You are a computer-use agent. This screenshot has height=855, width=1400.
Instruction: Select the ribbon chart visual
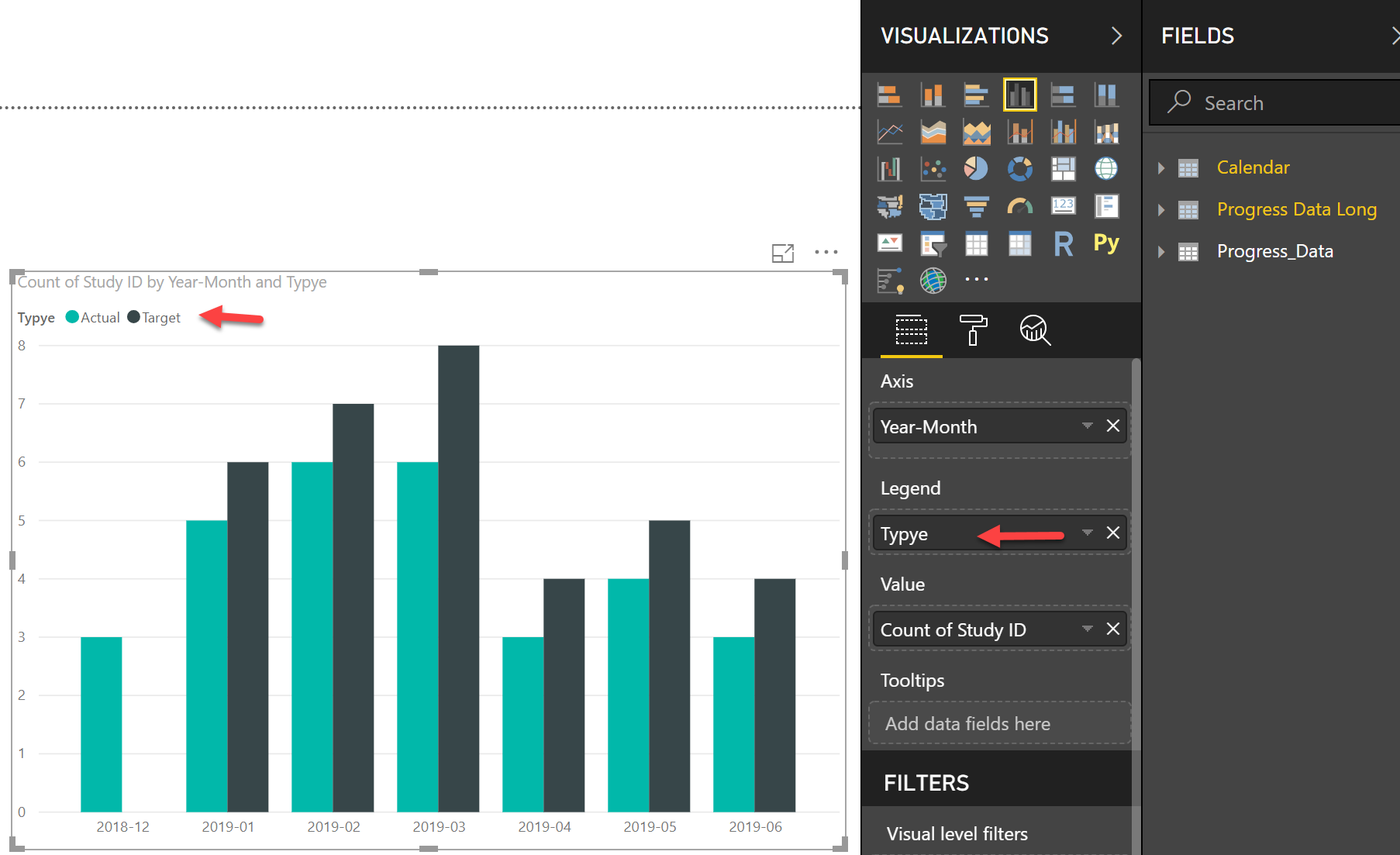point(1106,133)
